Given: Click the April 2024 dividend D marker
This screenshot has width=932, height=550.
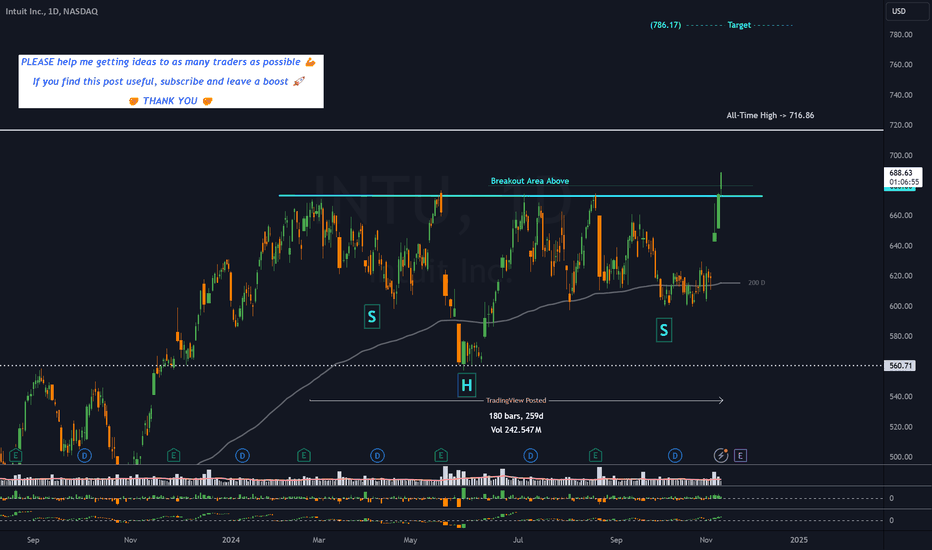Looking at the screenshot, I should pyautogui.click(x=377, y=456).
